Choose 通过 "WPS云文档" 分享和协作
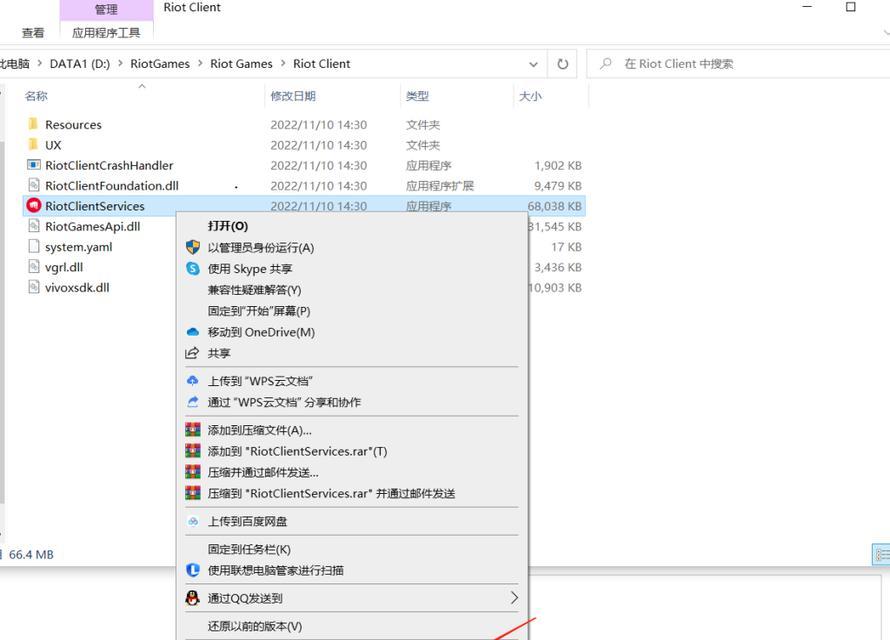Image resolution: width=890 pixels, height=640 pixels. [x=284, y=402]
